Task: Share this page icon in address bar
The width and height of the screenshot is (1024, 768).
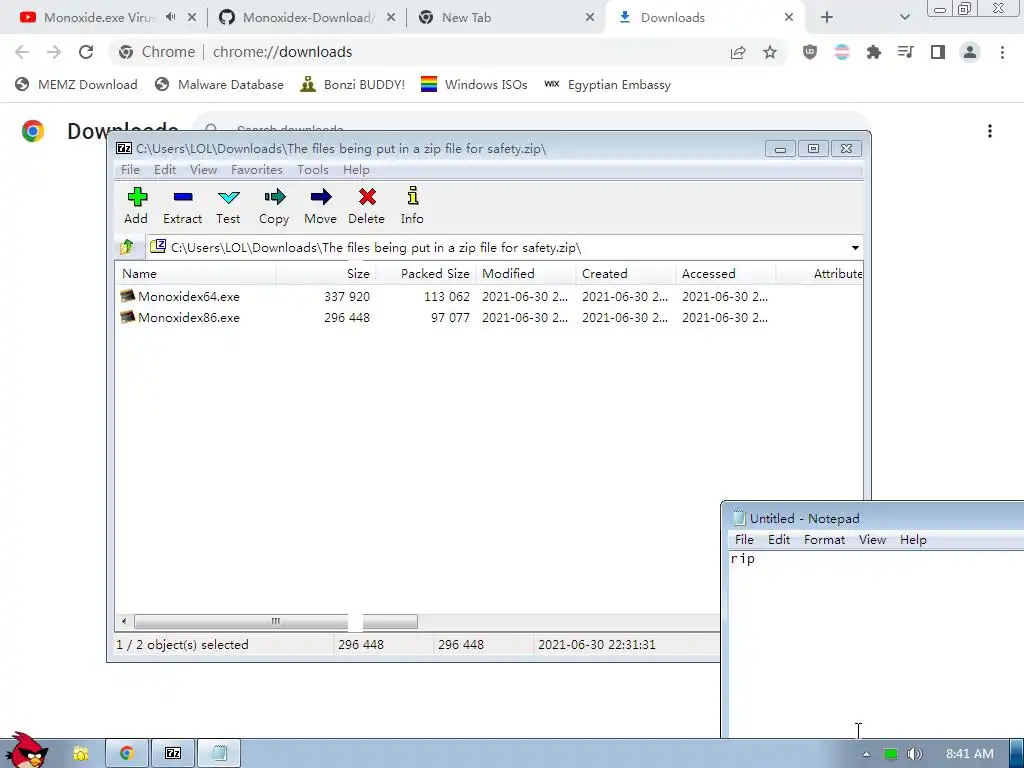Action: [738, 52]
